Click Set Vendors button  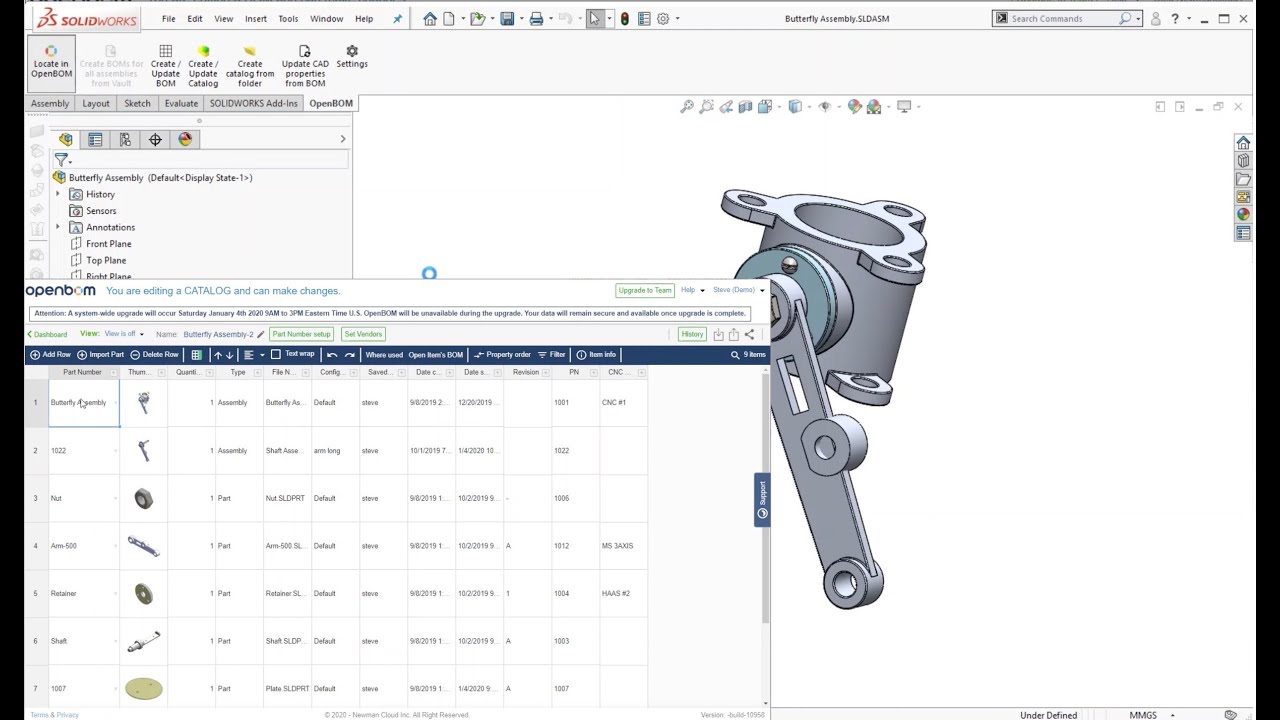click(363, 334)
